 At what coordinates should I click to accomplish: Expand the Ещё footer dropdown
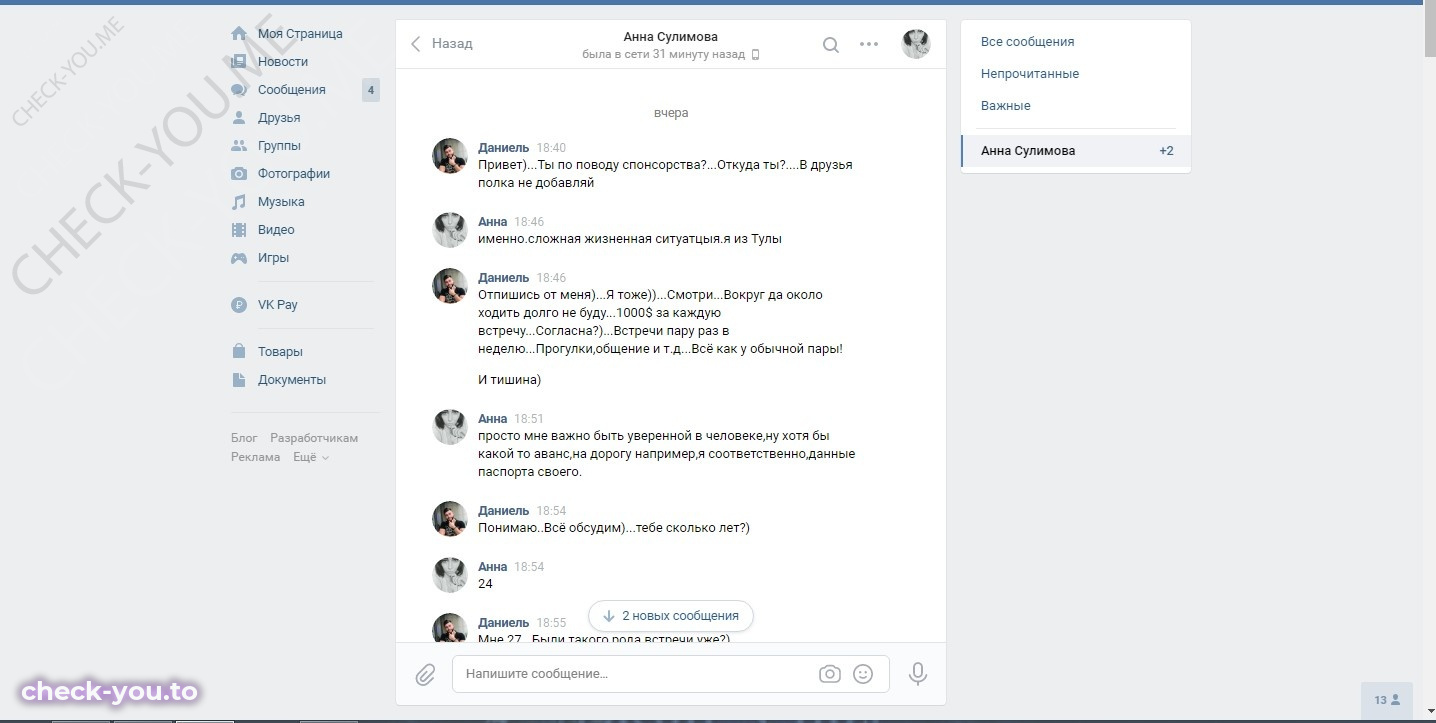click(x=311, y=457)
